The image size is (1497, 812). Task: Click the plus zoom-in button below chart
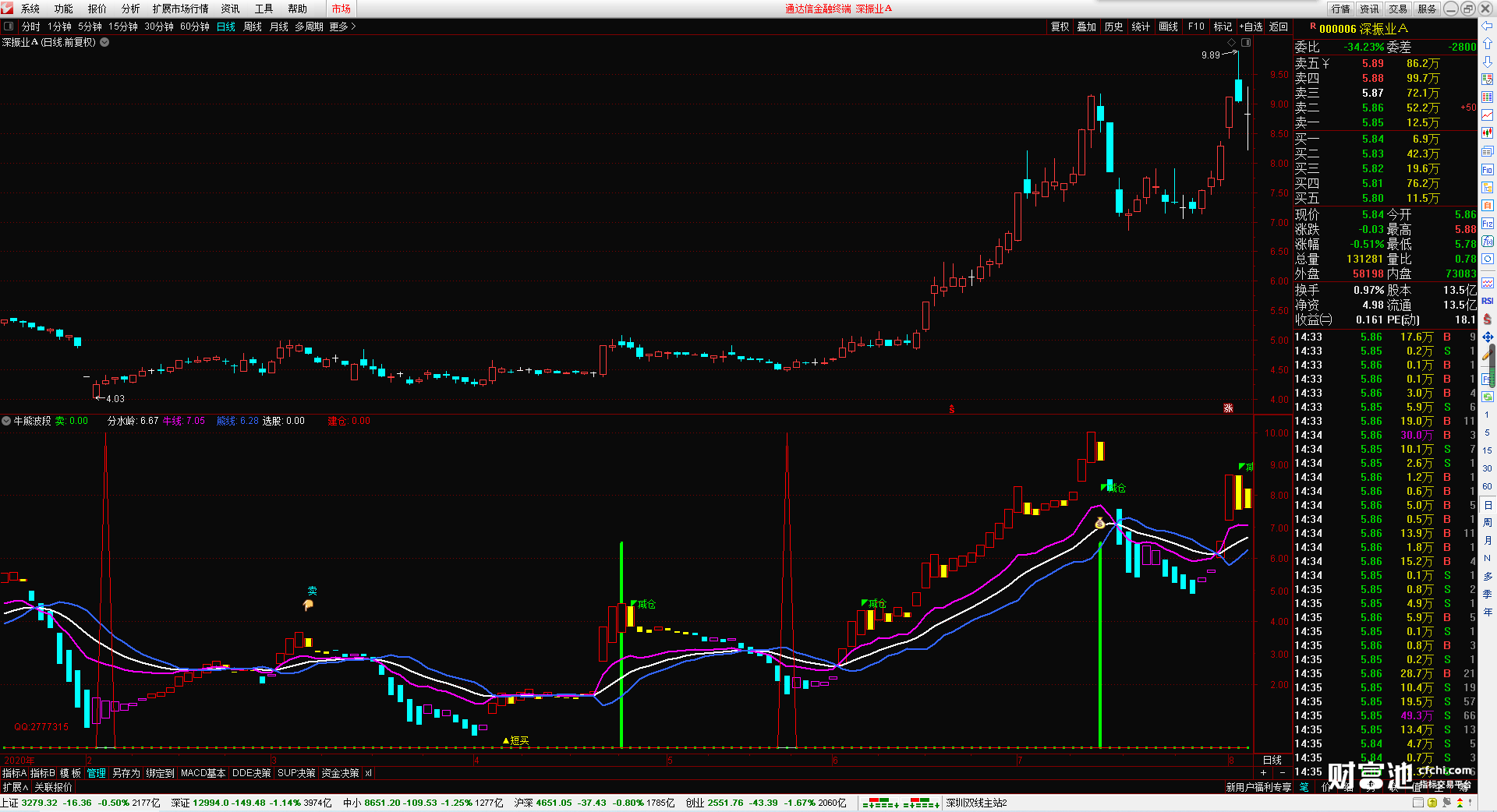(x=1263, y=772)
